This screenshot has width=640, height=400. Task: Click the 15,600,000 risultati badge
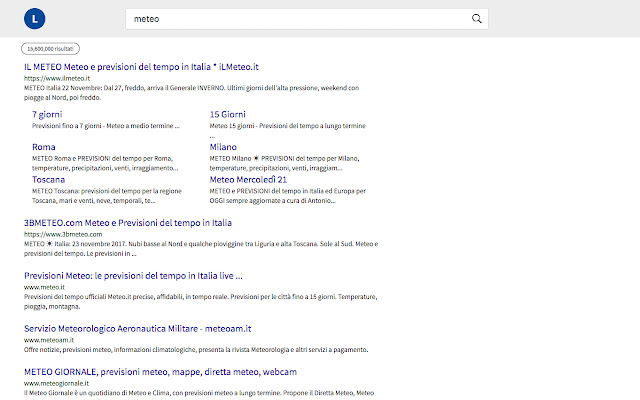50,48
